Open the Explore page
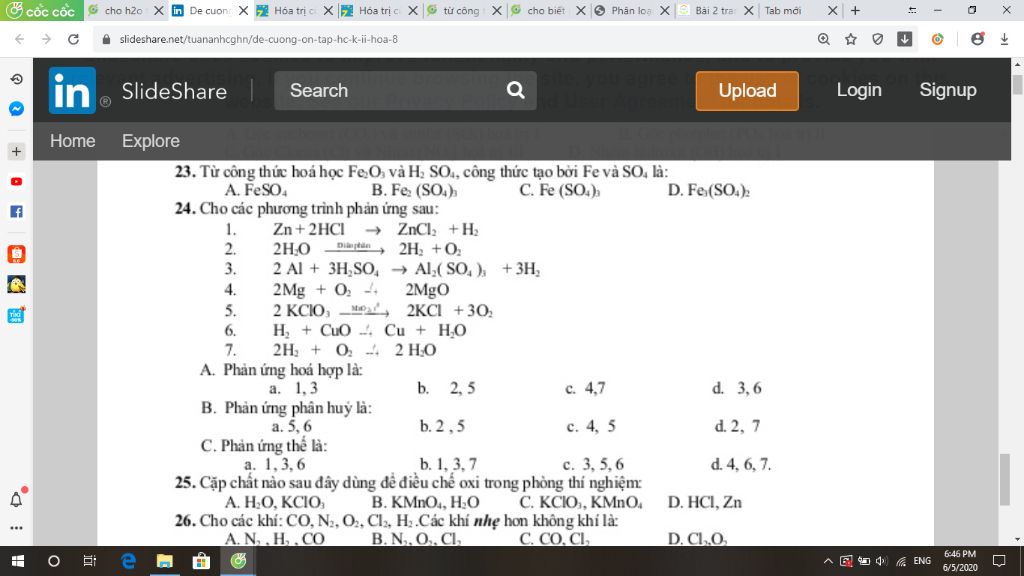The width and height of the screenshot is (1024, 576). tap(151, 141)
